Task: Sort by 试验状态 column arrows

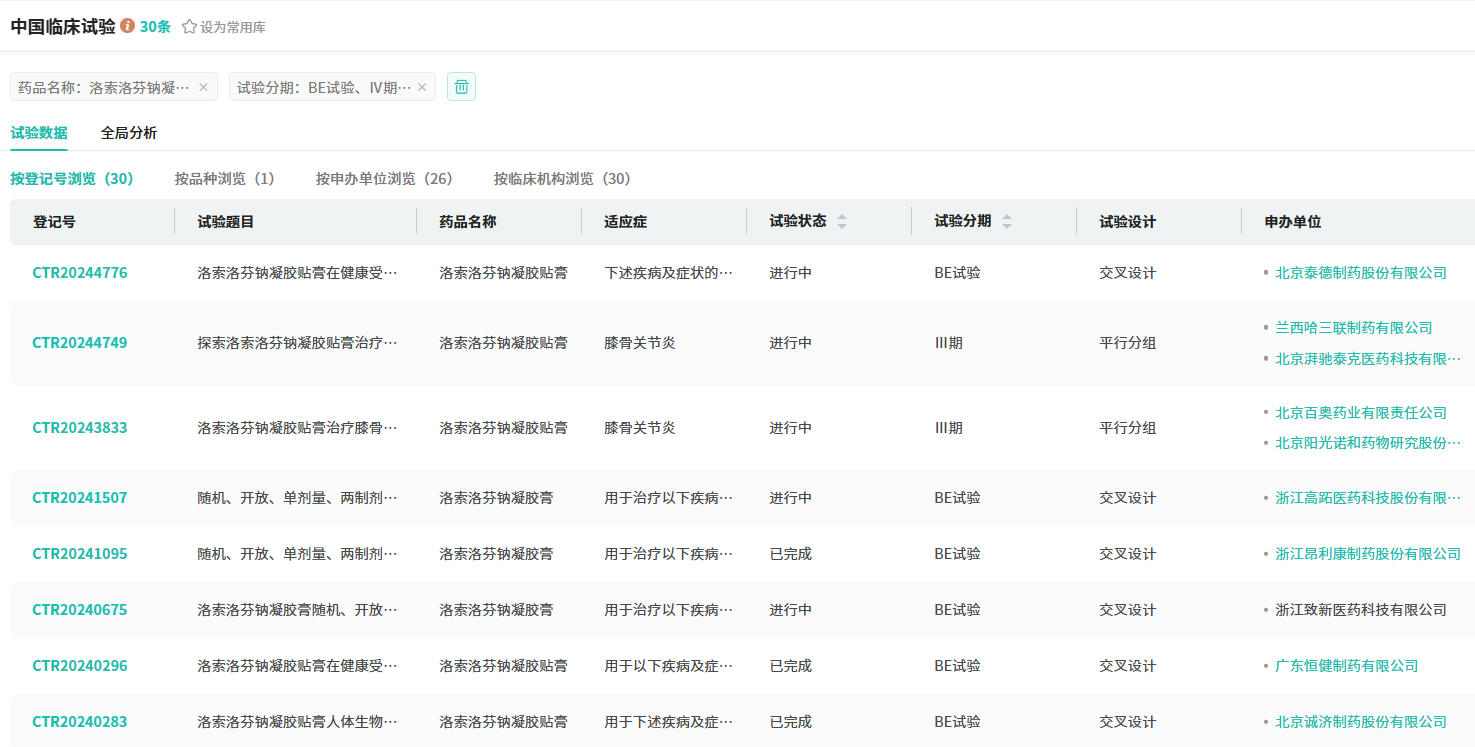Action: [x=842, y=222]
